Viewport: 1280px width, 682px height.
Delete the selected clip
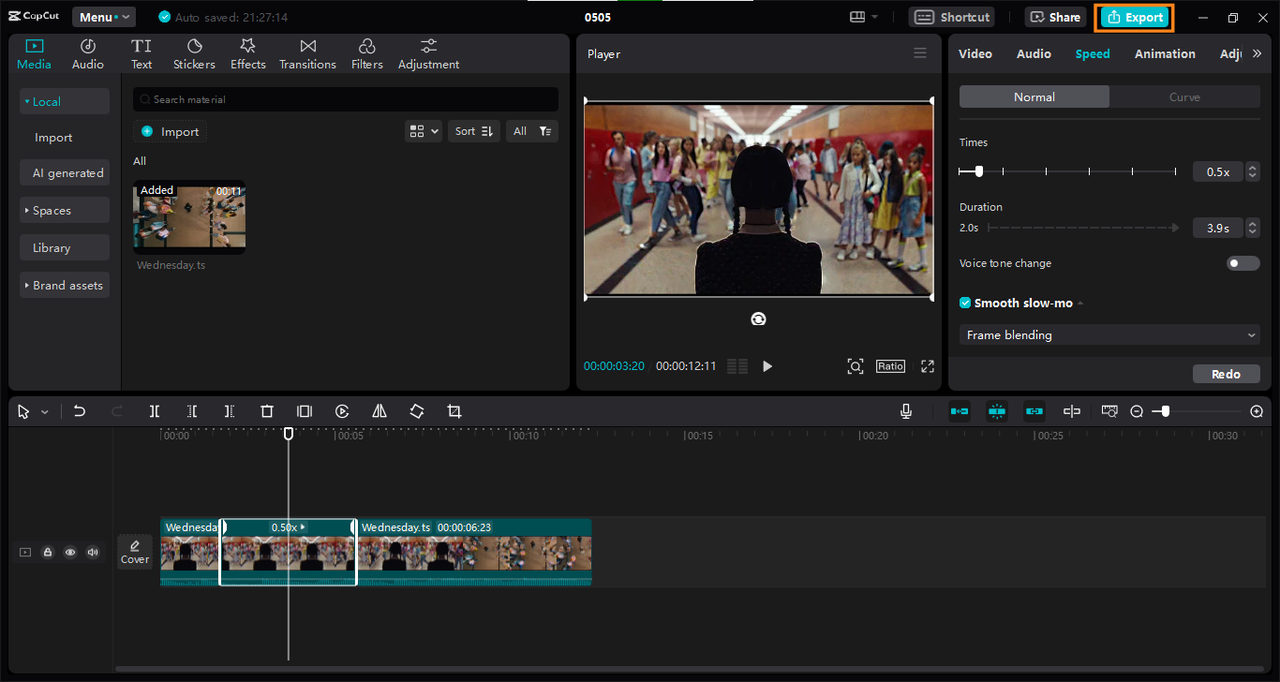tap(267, 411)
